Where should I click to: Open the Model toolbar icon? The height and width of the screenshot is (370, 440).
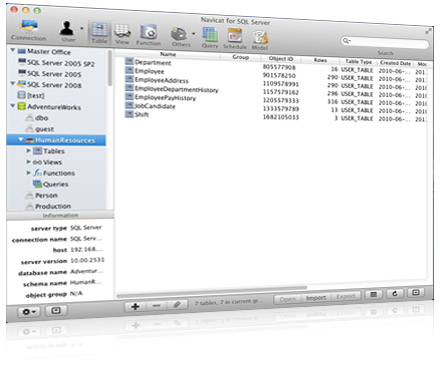(x=260, y=40)
